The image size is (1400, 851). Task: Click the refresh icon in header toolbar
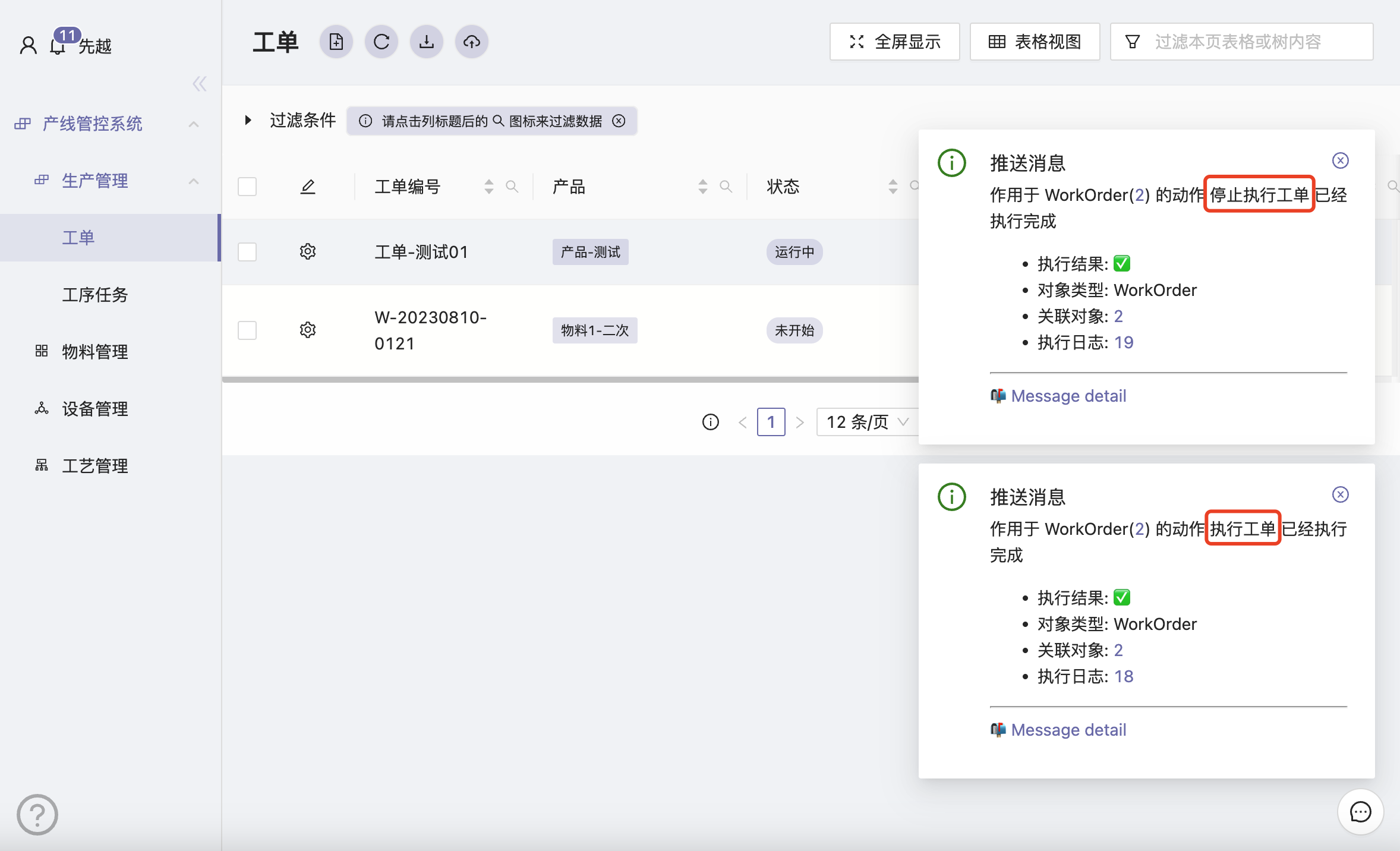pos(381,42)
